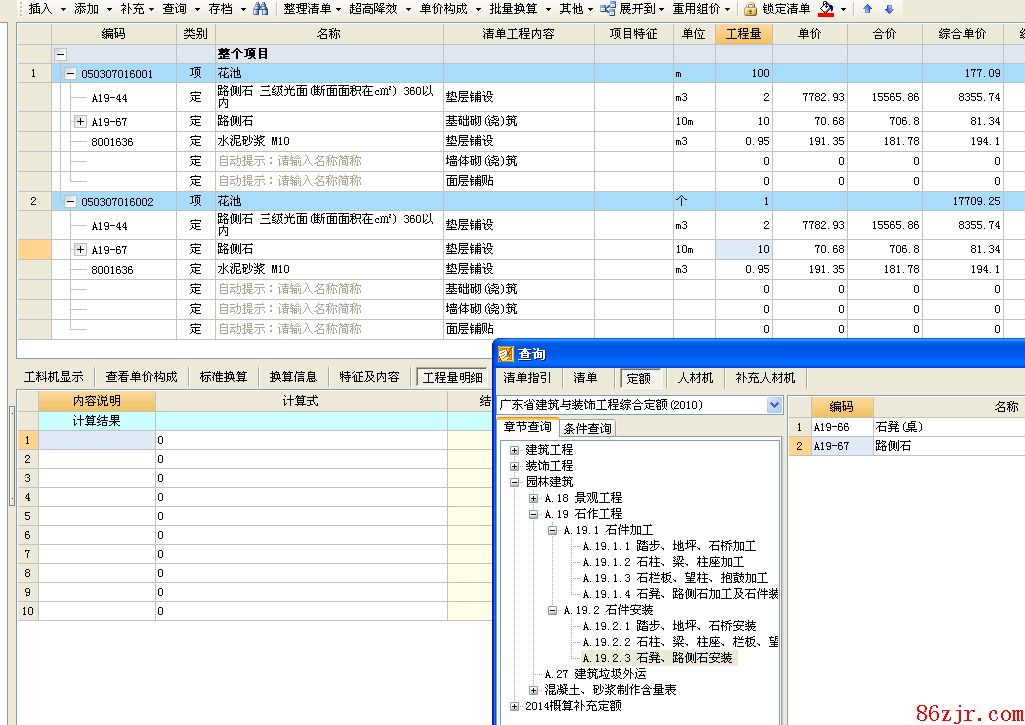Open the 整理清单 toolbar menu
Screen dimensions: 1025x725
306,9
